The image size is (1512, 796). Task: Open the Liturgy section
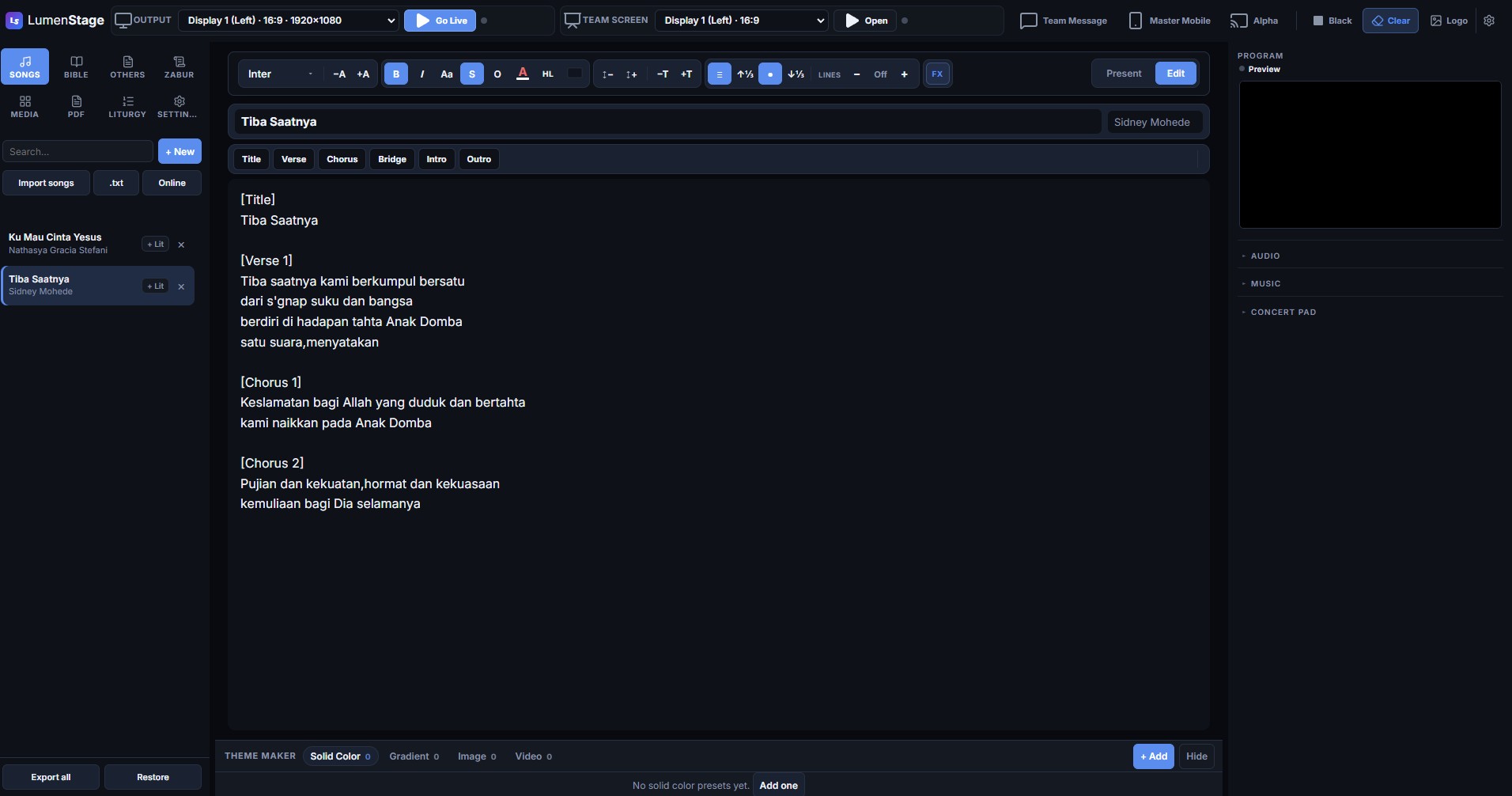[127, 106]
